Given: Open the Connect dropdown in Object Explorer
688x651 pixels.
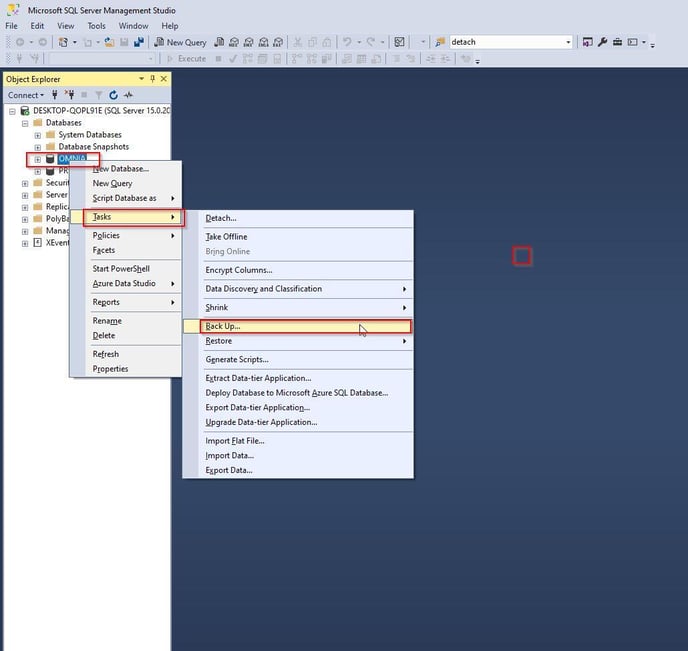Looking at the screenshot, I should coord(26,95).
